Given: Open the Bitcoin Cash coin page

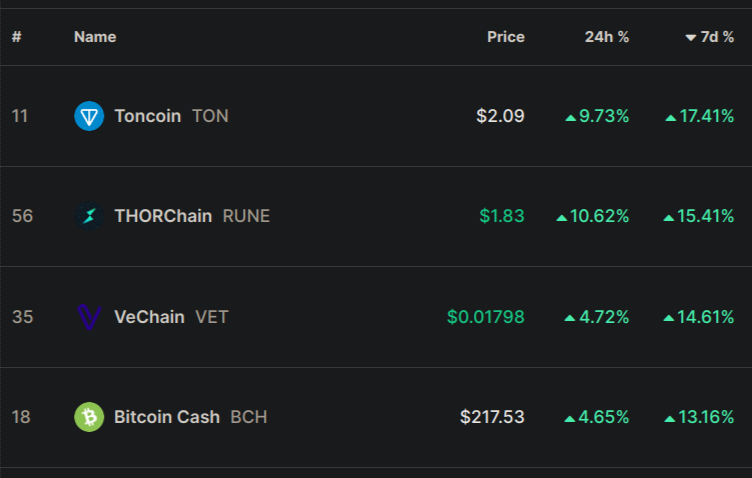Looking at the screenshot, I should 167,417.
